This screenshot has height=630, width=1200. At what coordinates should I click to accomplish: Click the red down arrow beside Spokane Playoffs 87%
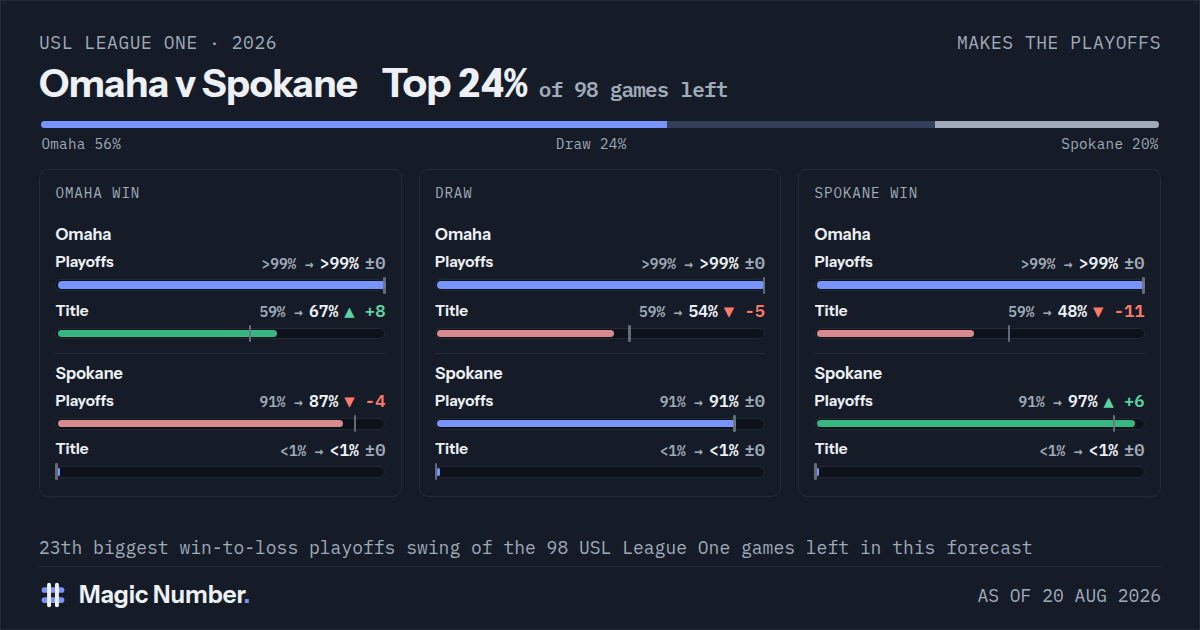click(349, 402)
